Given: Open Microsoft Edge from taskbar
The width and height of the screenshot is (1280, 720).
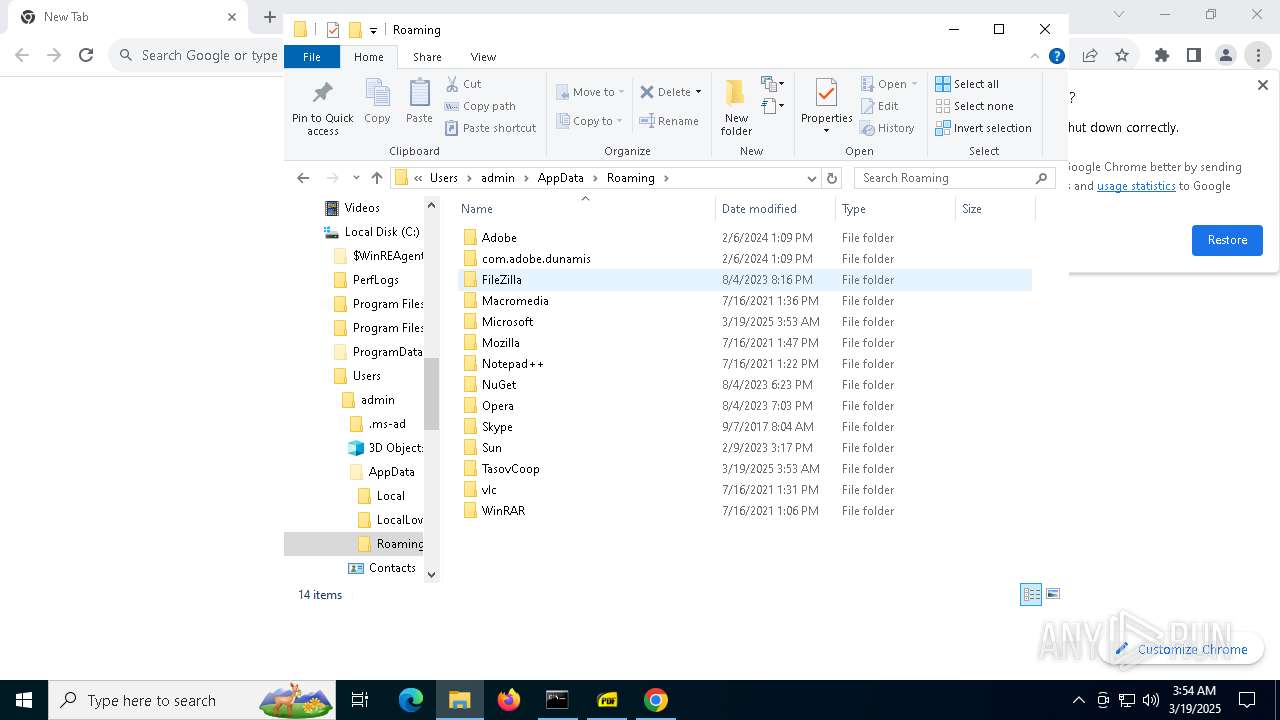Looking at the screenshot, I should coord(411,700).
